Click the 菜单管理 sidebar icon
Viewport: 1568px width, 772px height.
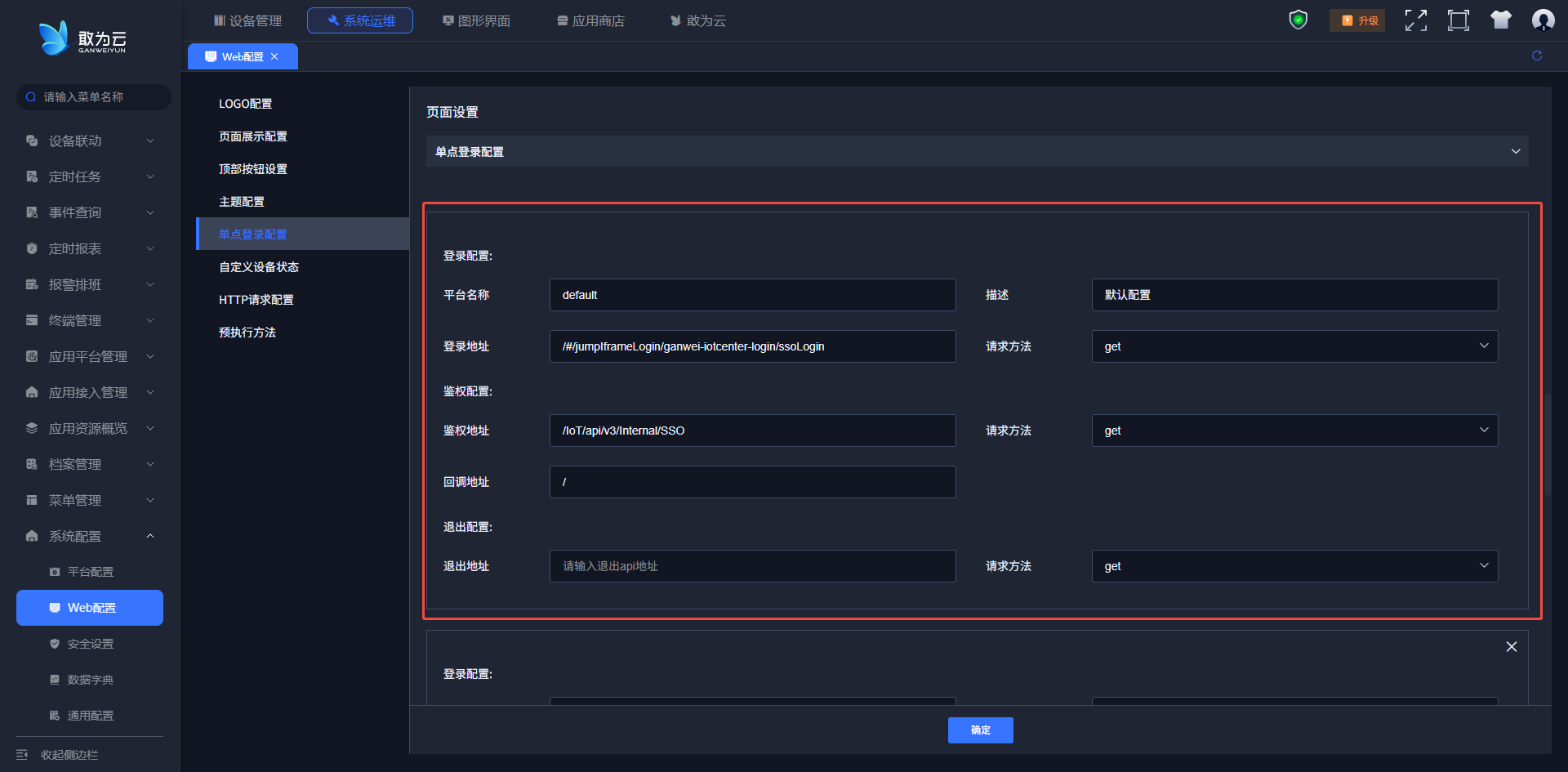click(x=32, y=500)
